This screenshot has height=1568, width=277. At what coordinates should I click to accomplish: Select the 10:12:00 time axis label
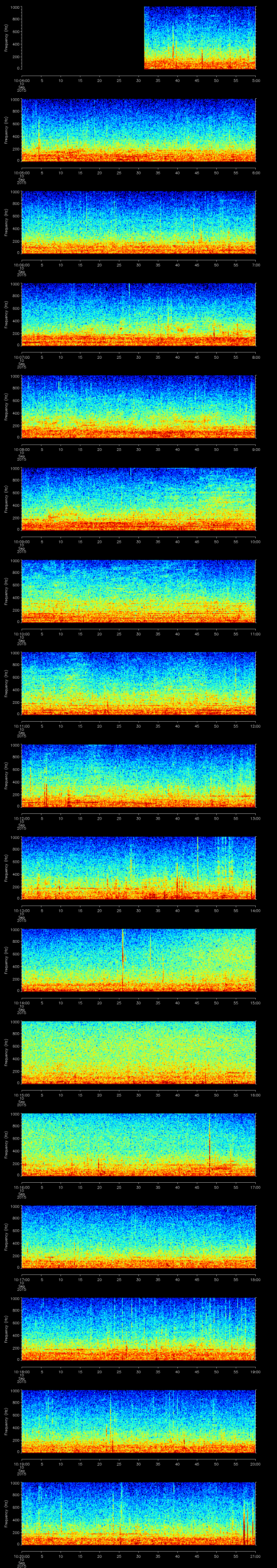(x=21, y=818)
